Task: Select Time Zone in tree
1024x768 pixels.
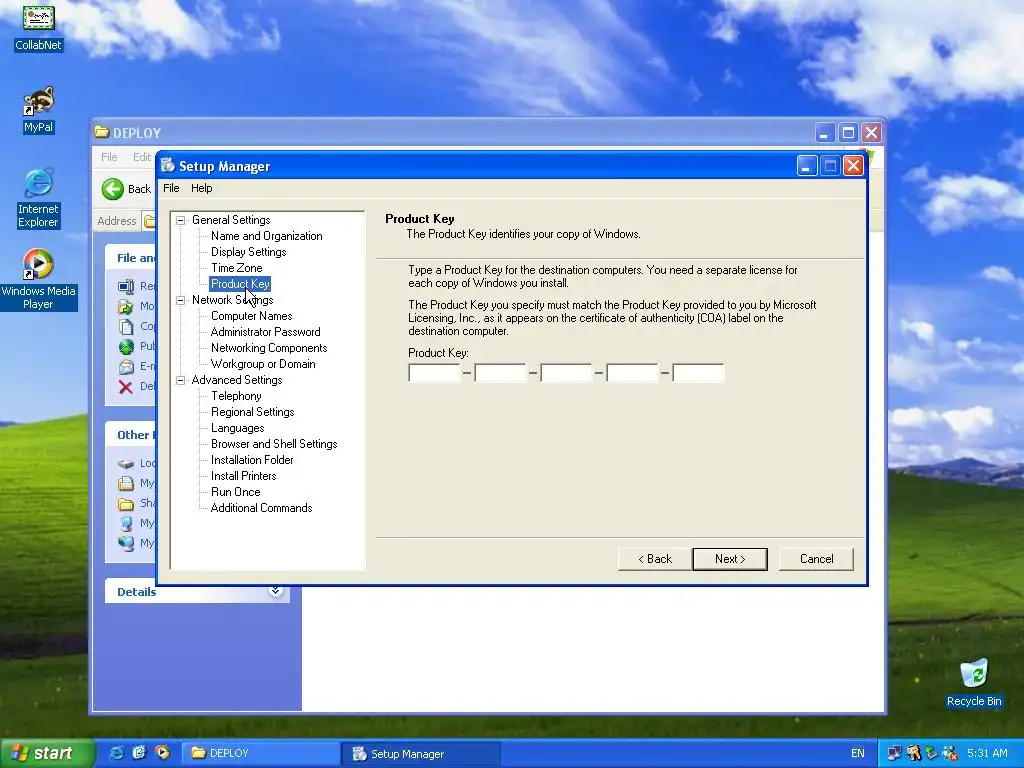Action: click(236, 268)
